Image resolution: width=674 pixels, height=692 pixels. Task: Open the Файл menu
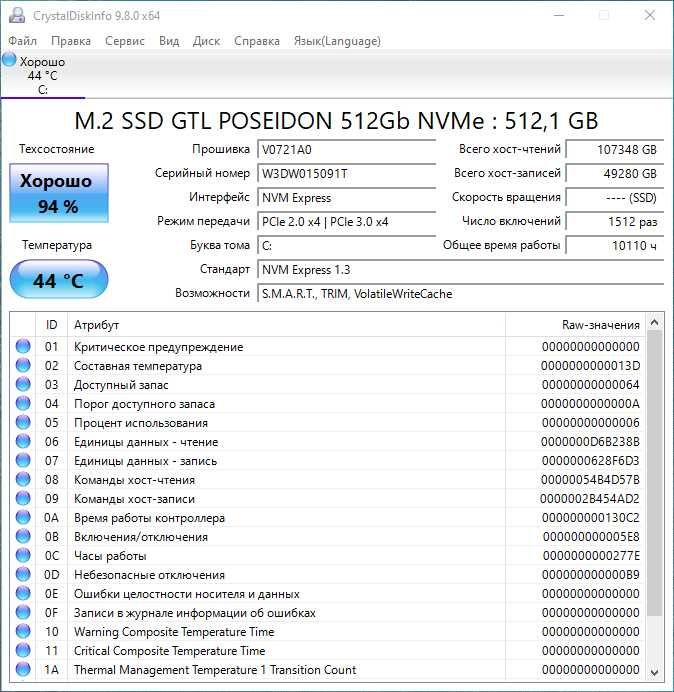pos(23,41)
